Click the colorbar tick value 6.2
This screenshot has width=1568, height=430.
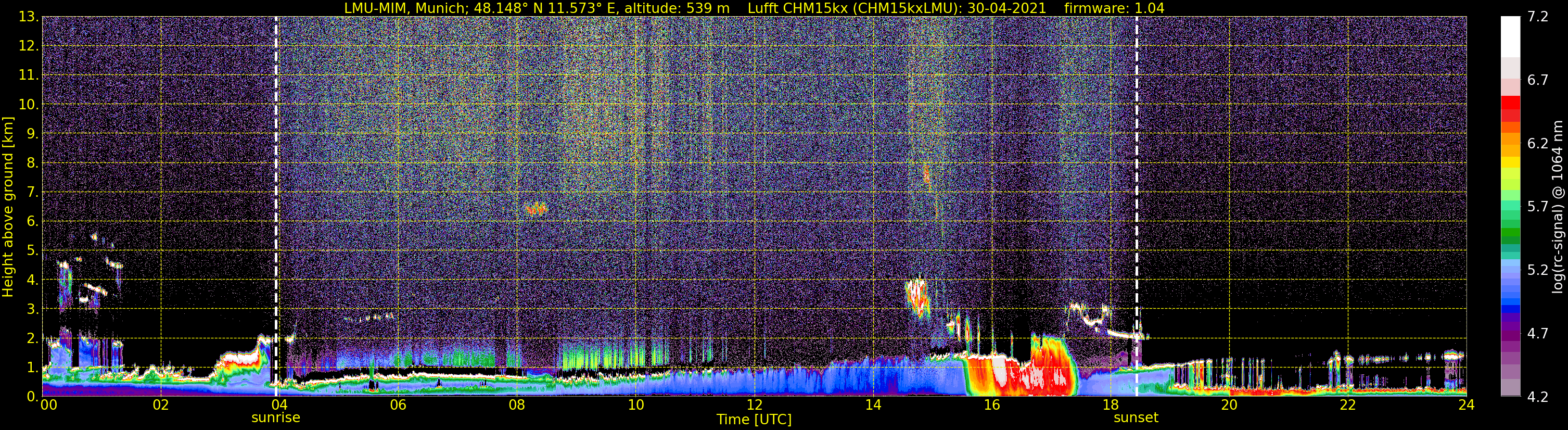1538,144
